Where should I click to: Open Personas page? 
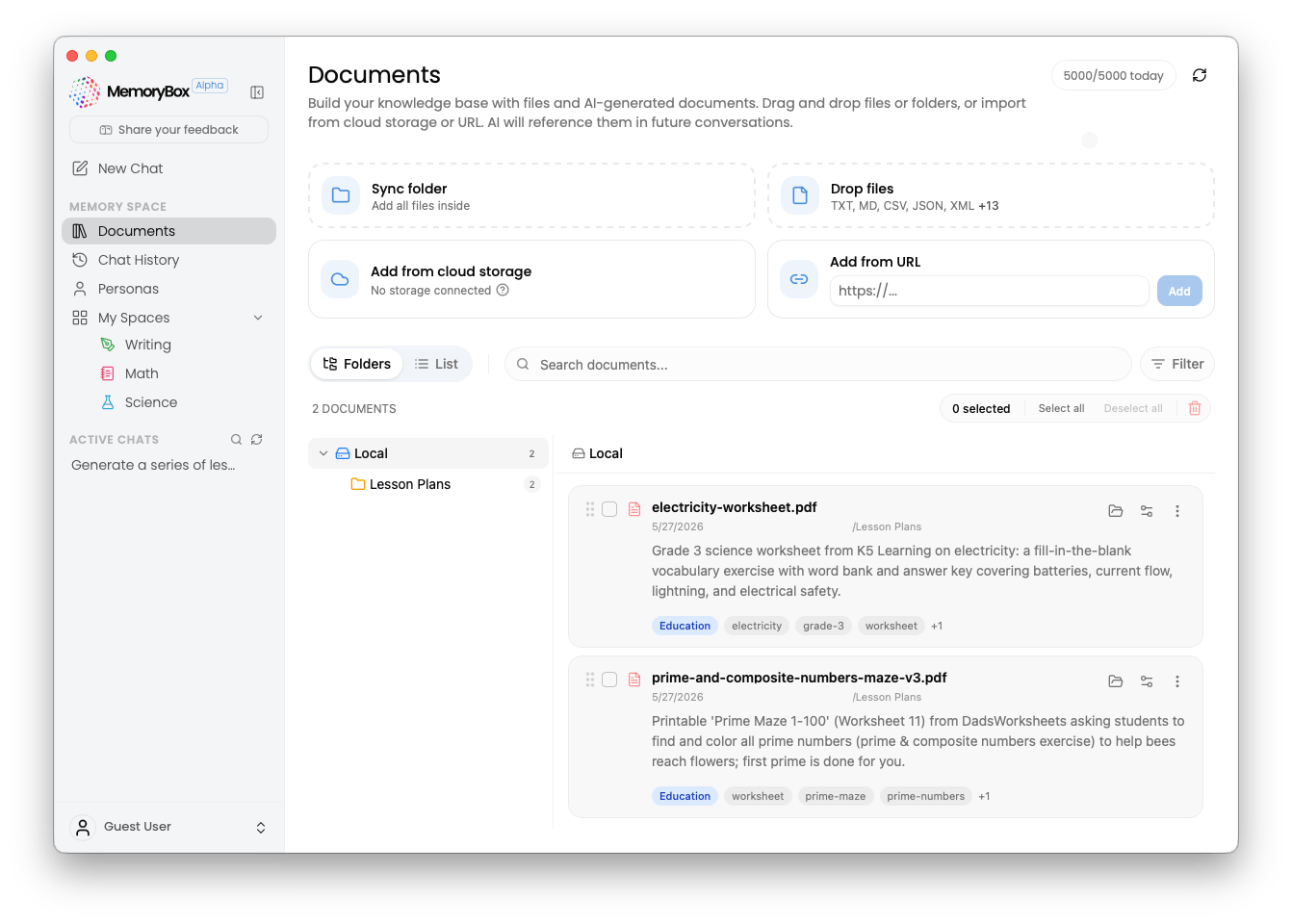[x=128, y=289]
